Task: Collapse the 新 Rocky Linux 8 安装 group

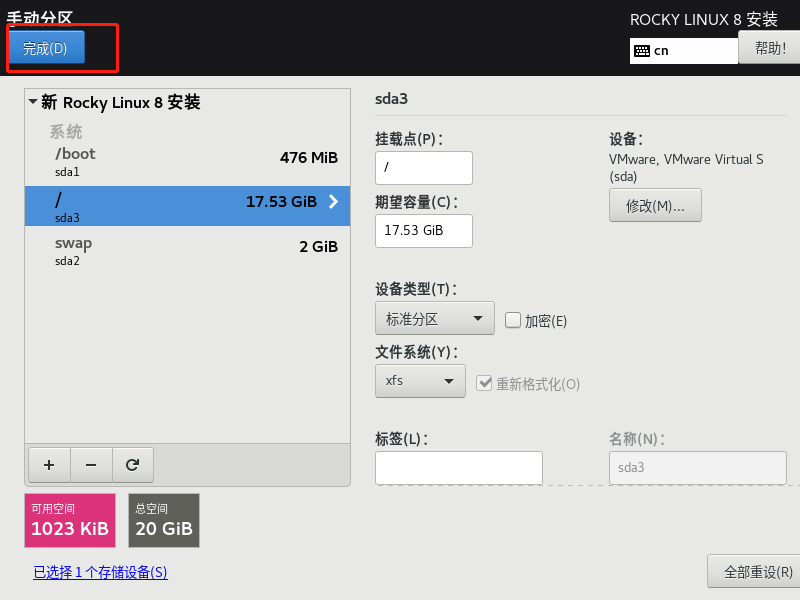Action: pos(33,102)
